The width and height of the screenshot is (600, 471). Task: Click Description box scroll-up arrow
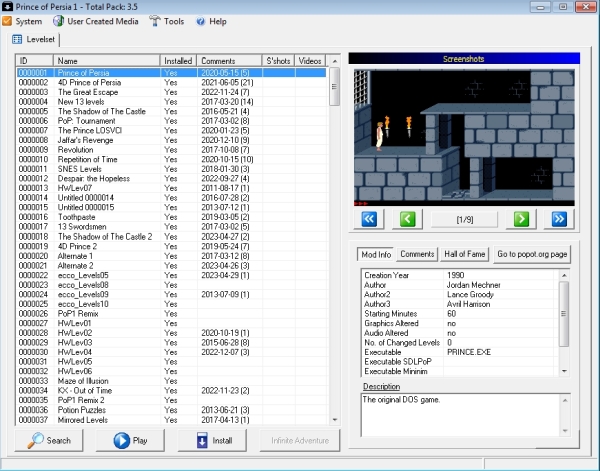565,400
